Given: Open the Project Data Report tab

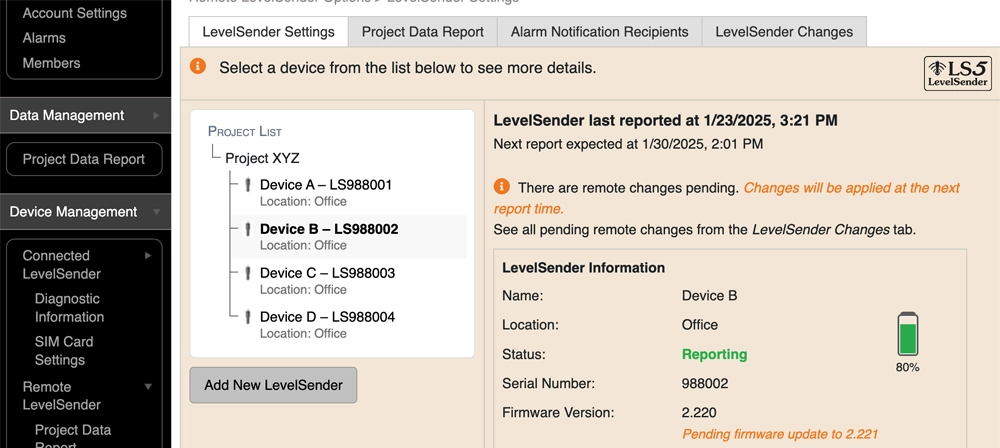Looking at the screenshot, I should 423,32.
